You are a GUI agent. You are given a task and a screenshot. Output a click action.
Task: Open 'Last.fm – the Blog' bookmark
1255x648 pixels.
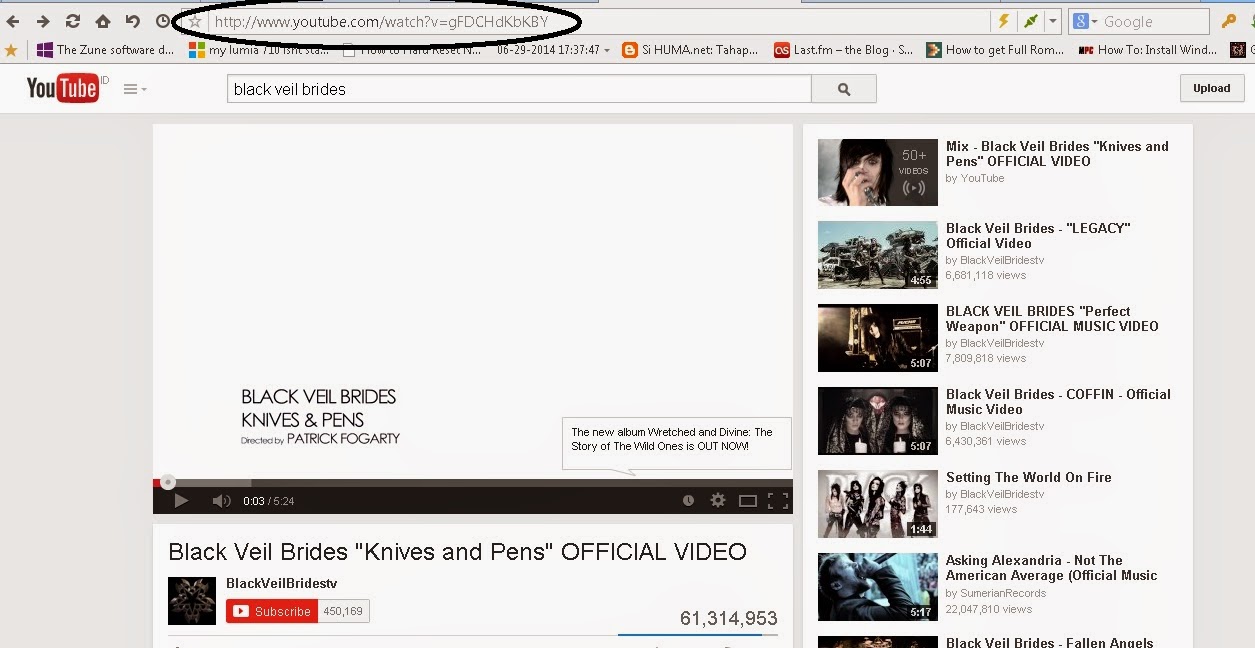(x=844, y=49)
